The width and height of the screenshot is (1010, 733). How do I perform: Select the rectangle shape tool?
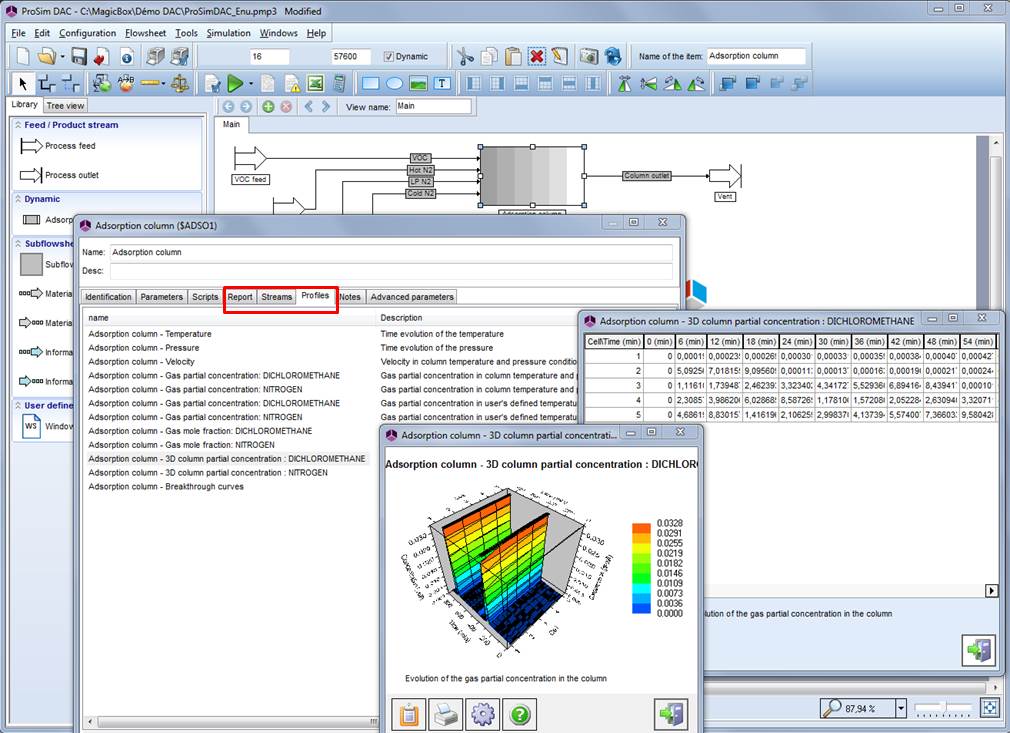(x=370, y=83)
